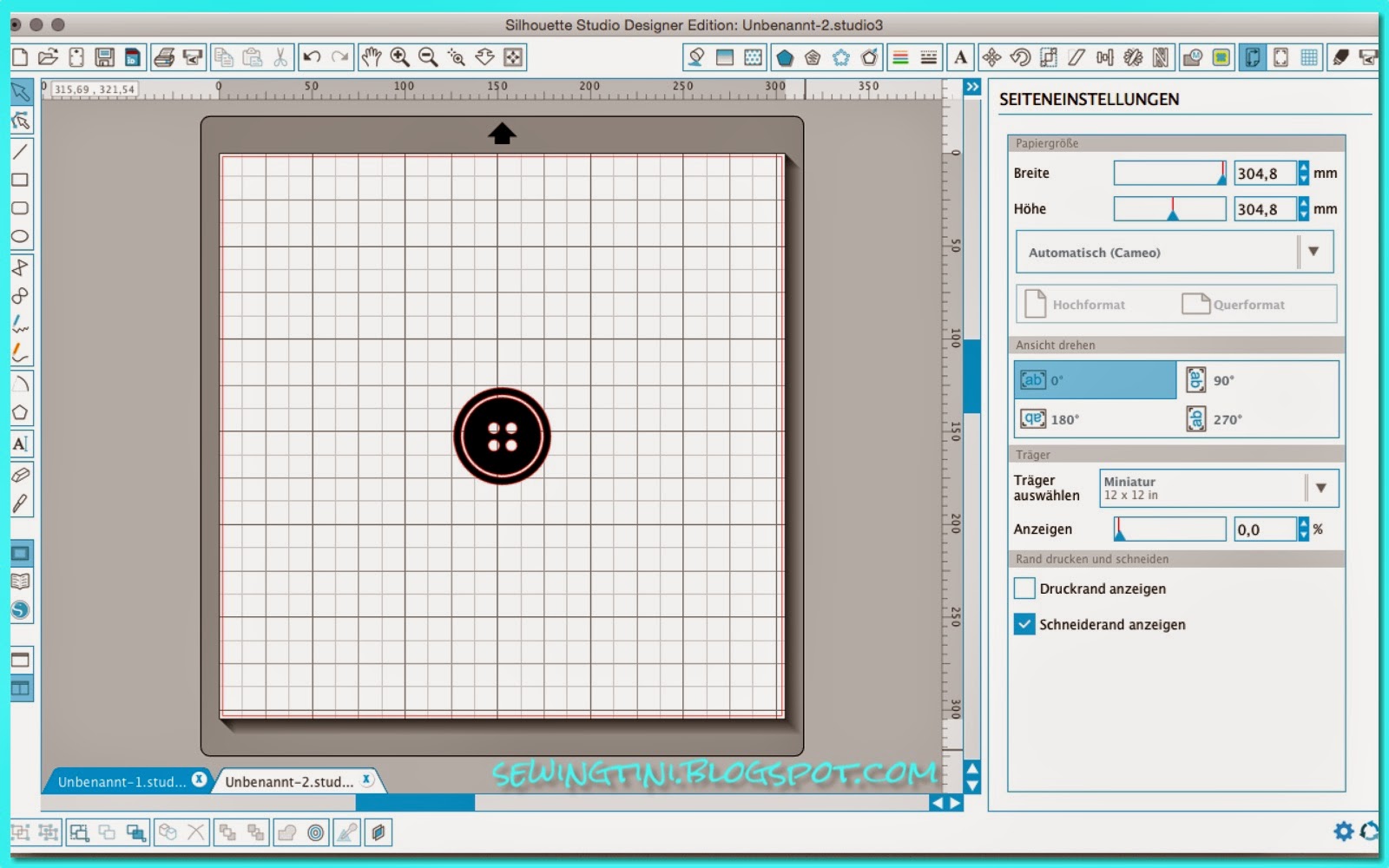The image size is (1389, 868).
Task: Open the Library book icon
Action: [20, 582]
